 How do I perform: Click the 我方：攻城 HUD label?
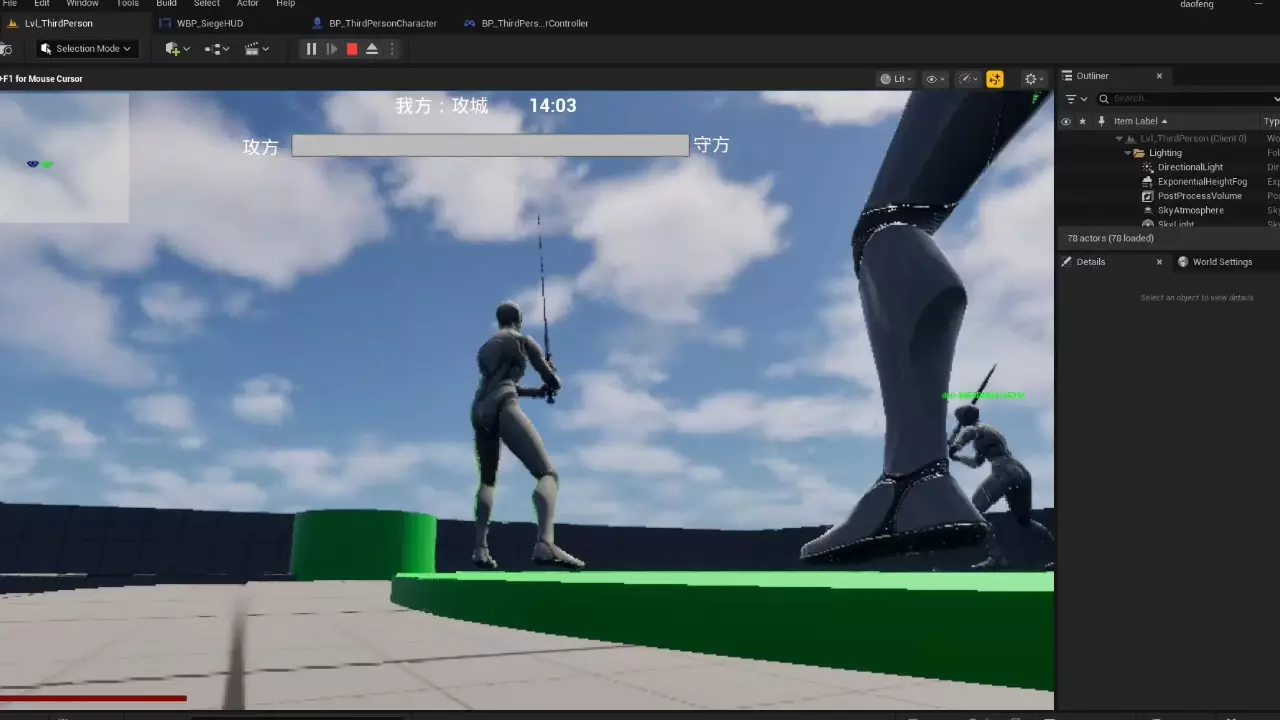pos(442,105)
